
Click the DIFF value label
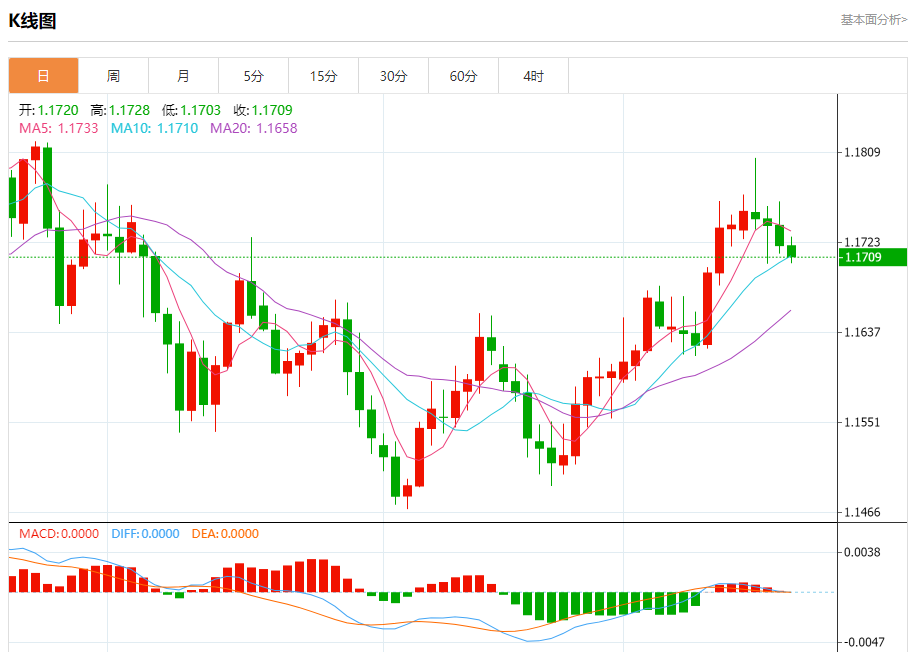coord(143,534)
